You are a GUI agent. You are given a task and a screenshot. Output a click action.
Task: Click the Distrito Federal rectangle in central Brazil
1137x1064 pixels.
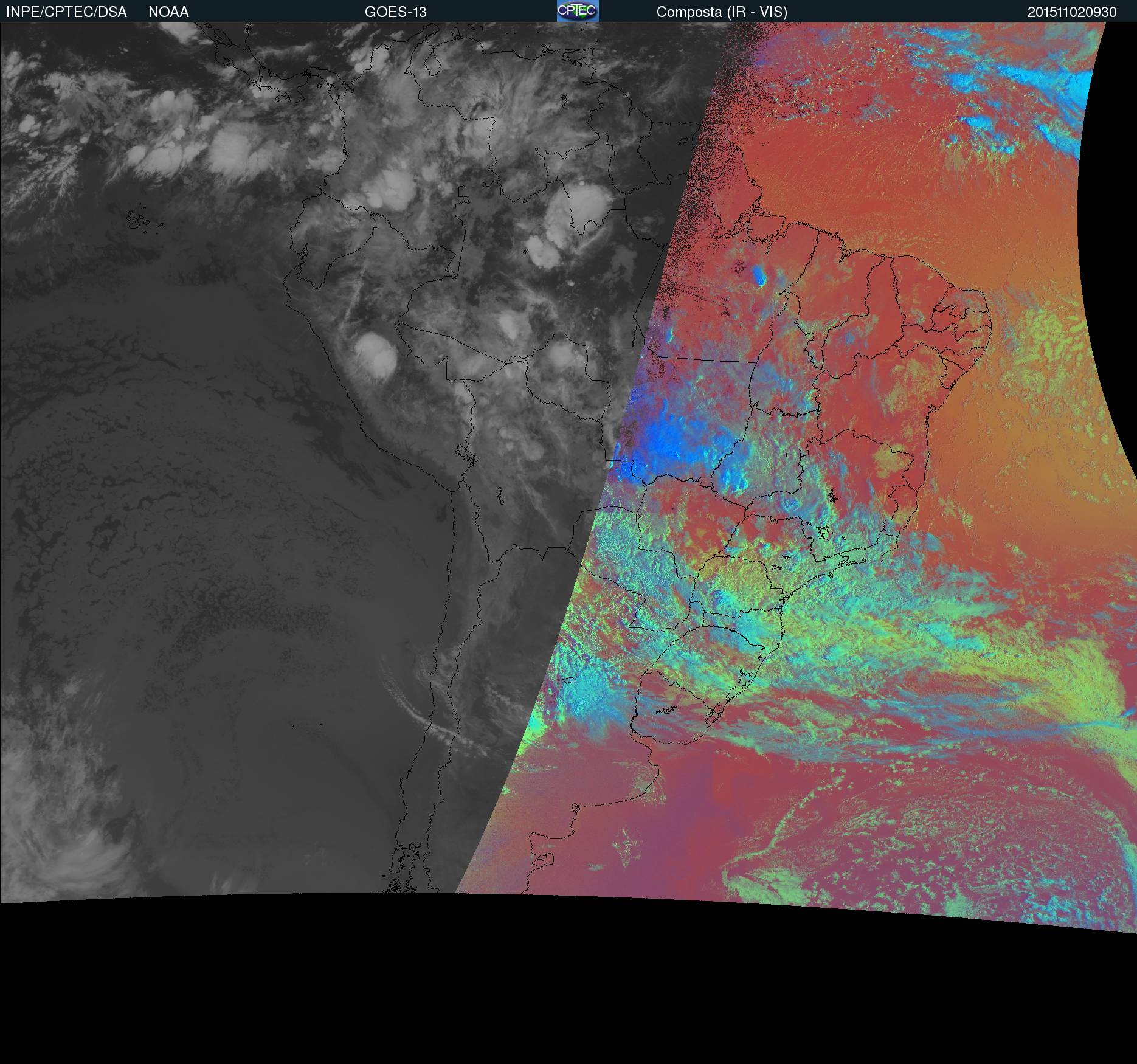coord(793,452)
